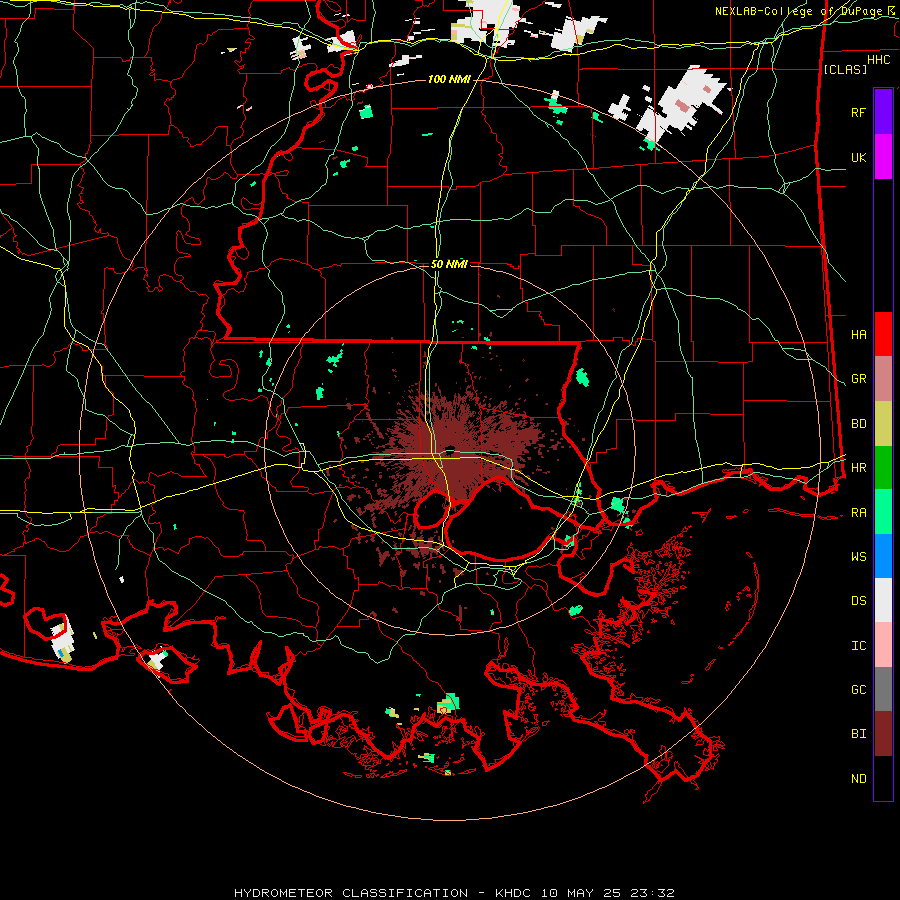Viewport: 900px width, 900px height.
Task: Click the "HHC" product code text
Action: click(x=878, y=60)
